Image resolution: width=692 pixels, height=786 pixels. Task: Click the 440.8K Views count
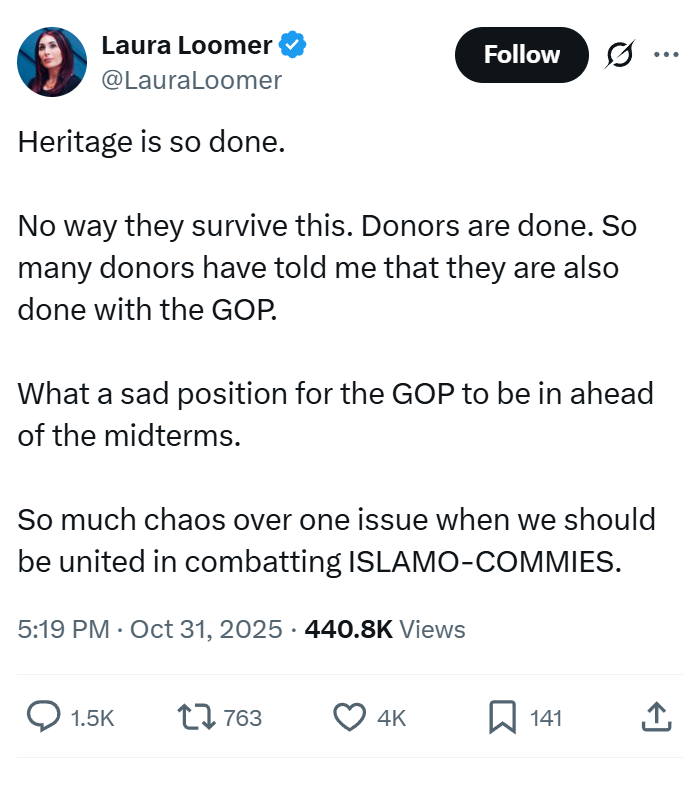point(385,629)
